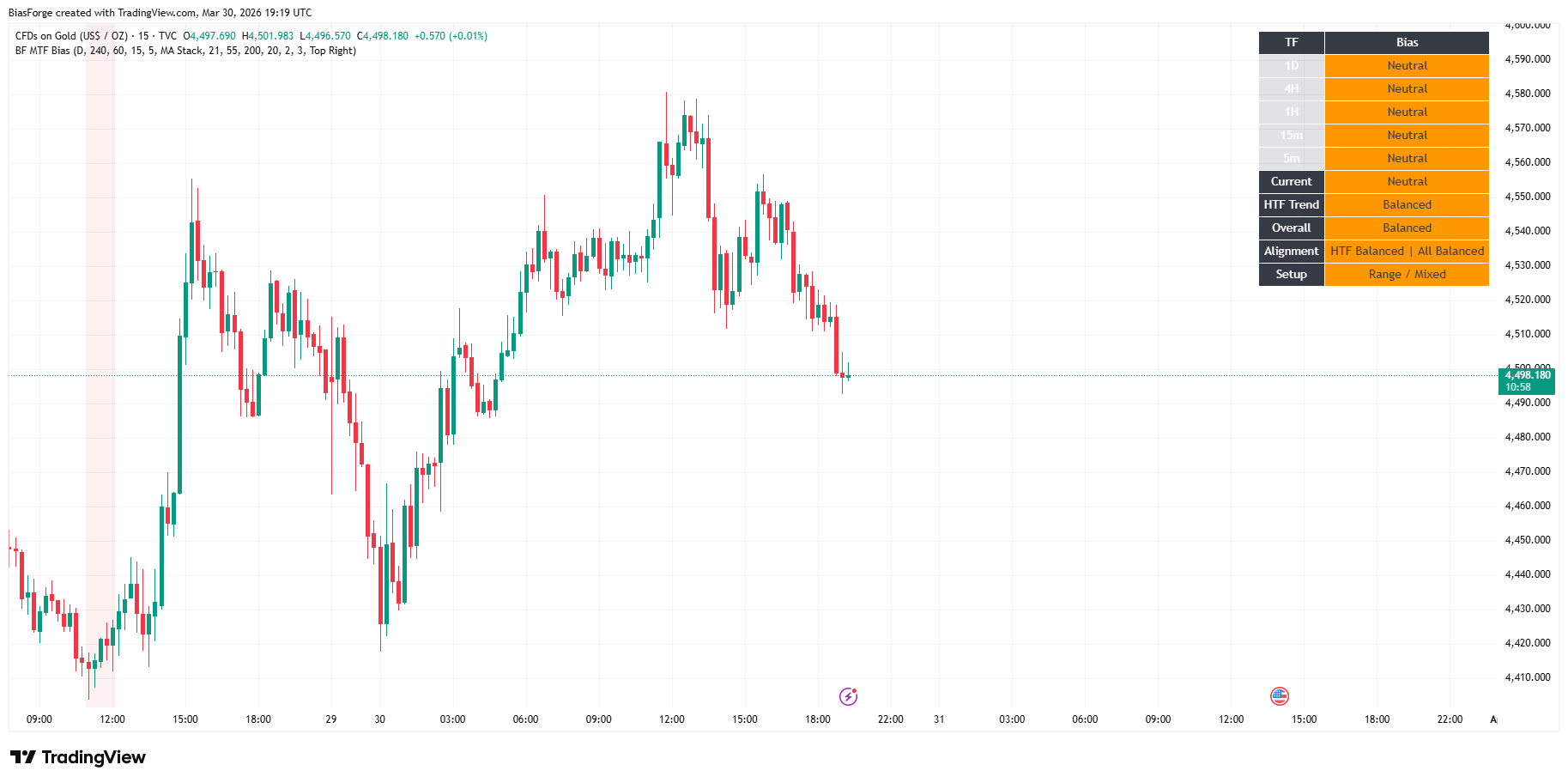Toggle the 5m Neutral bias row

pyautogui.click(x=1407, y=158)
